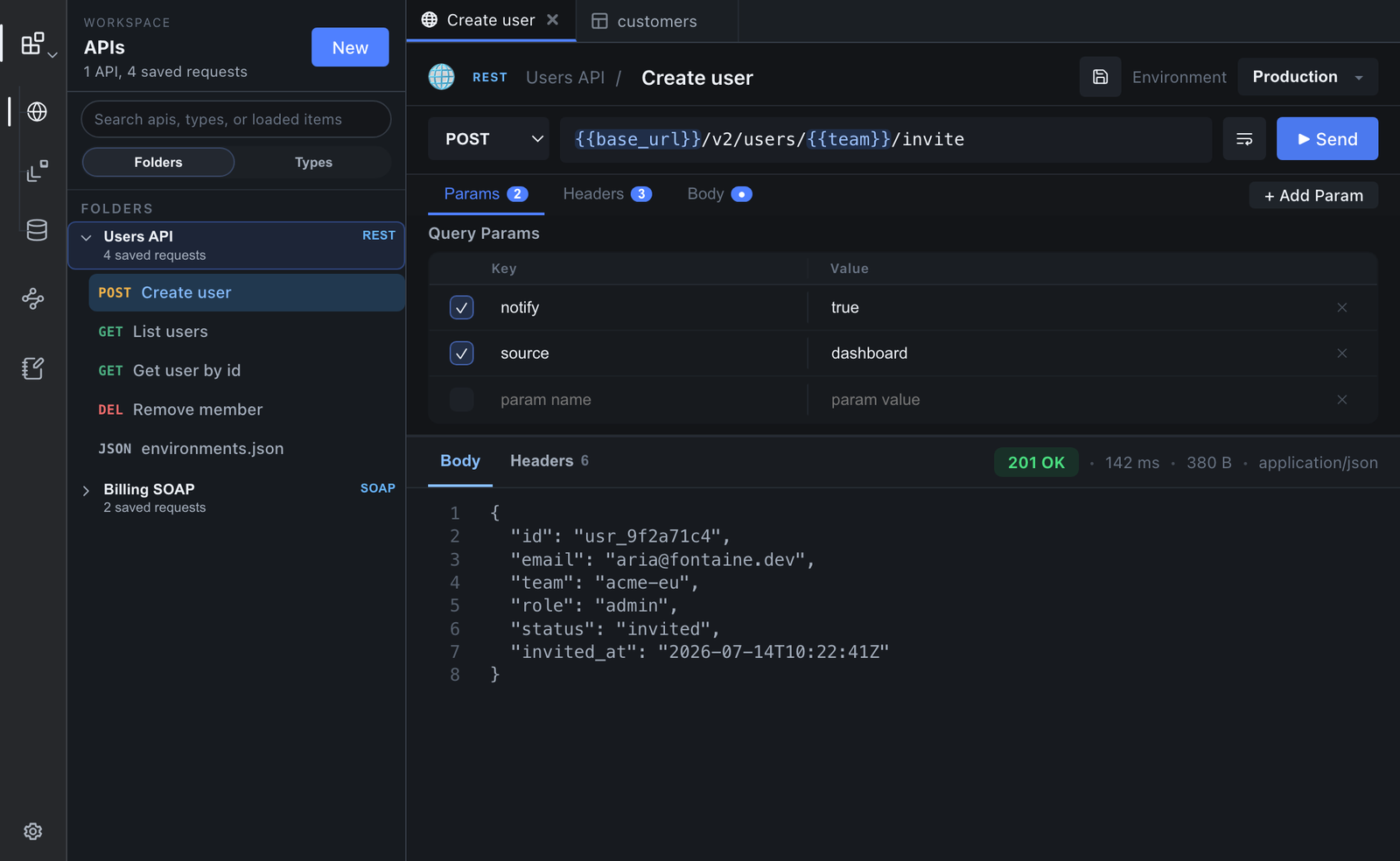This screenshot has width=1400, height=861.
Task: Click the source key cell
Action: point(525,353)
